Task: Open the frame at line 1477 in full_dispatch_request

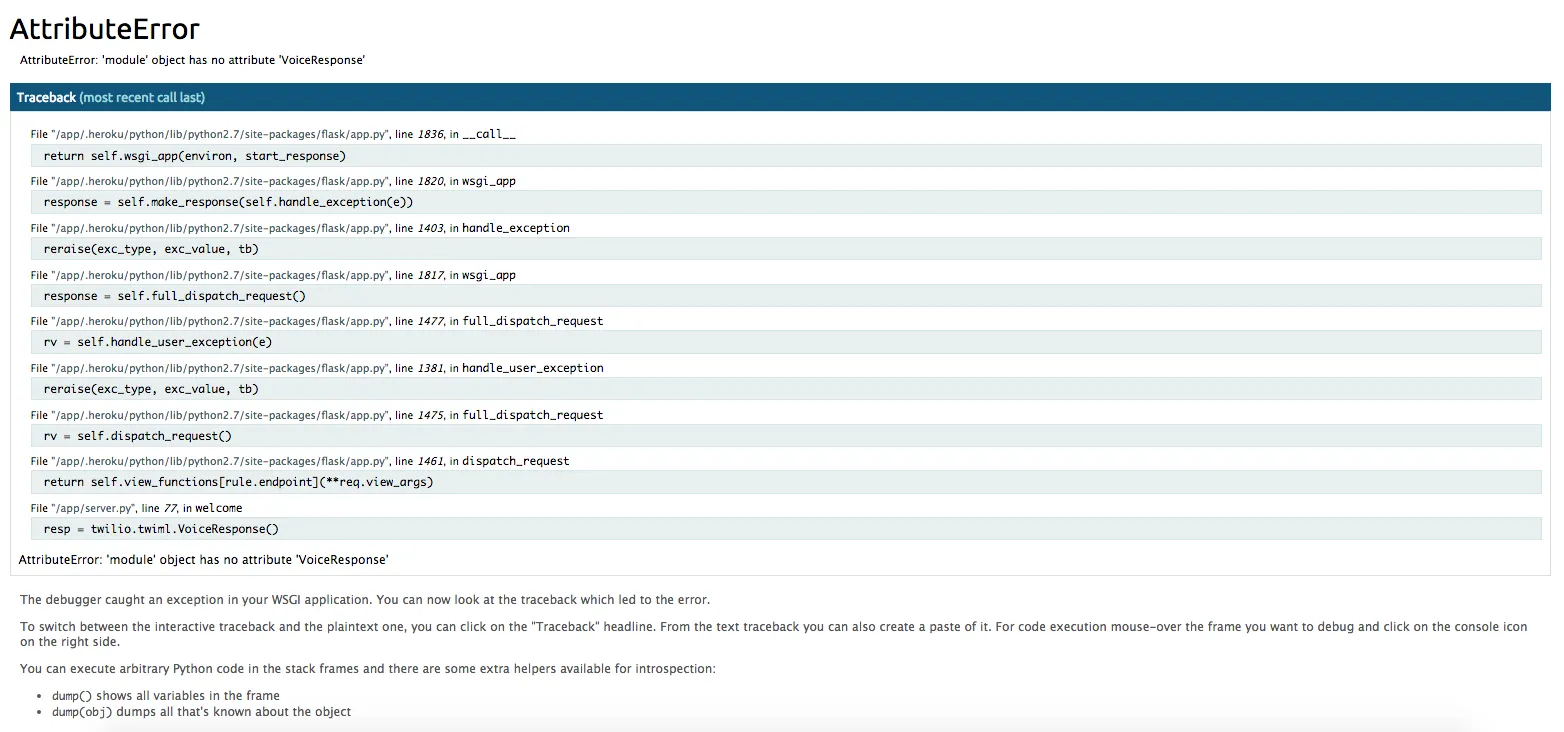Action: [317, 321]
